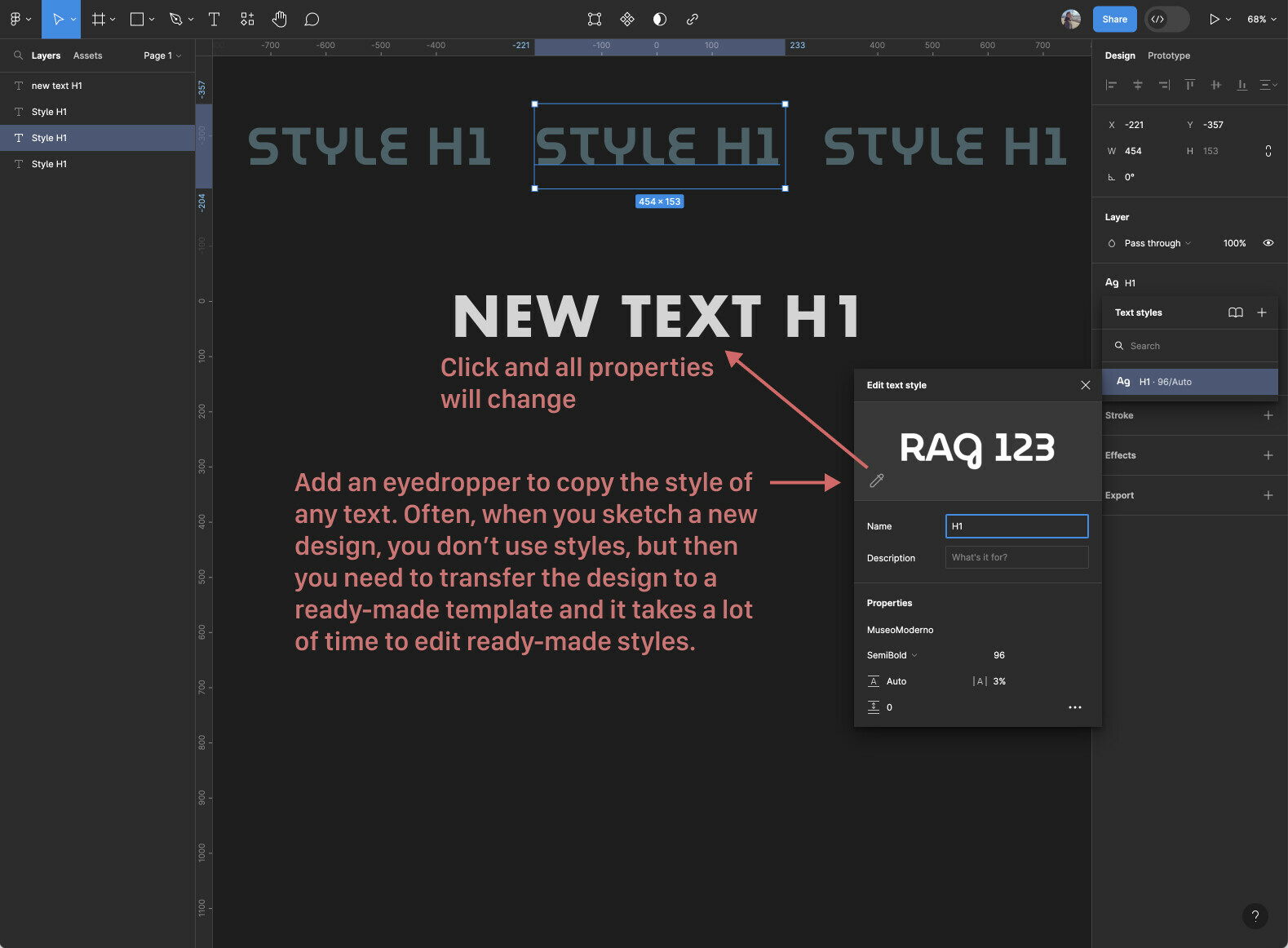1288x948 pixels.
Task: Close the Edit text style dialog
Action: coord(1085,385)
